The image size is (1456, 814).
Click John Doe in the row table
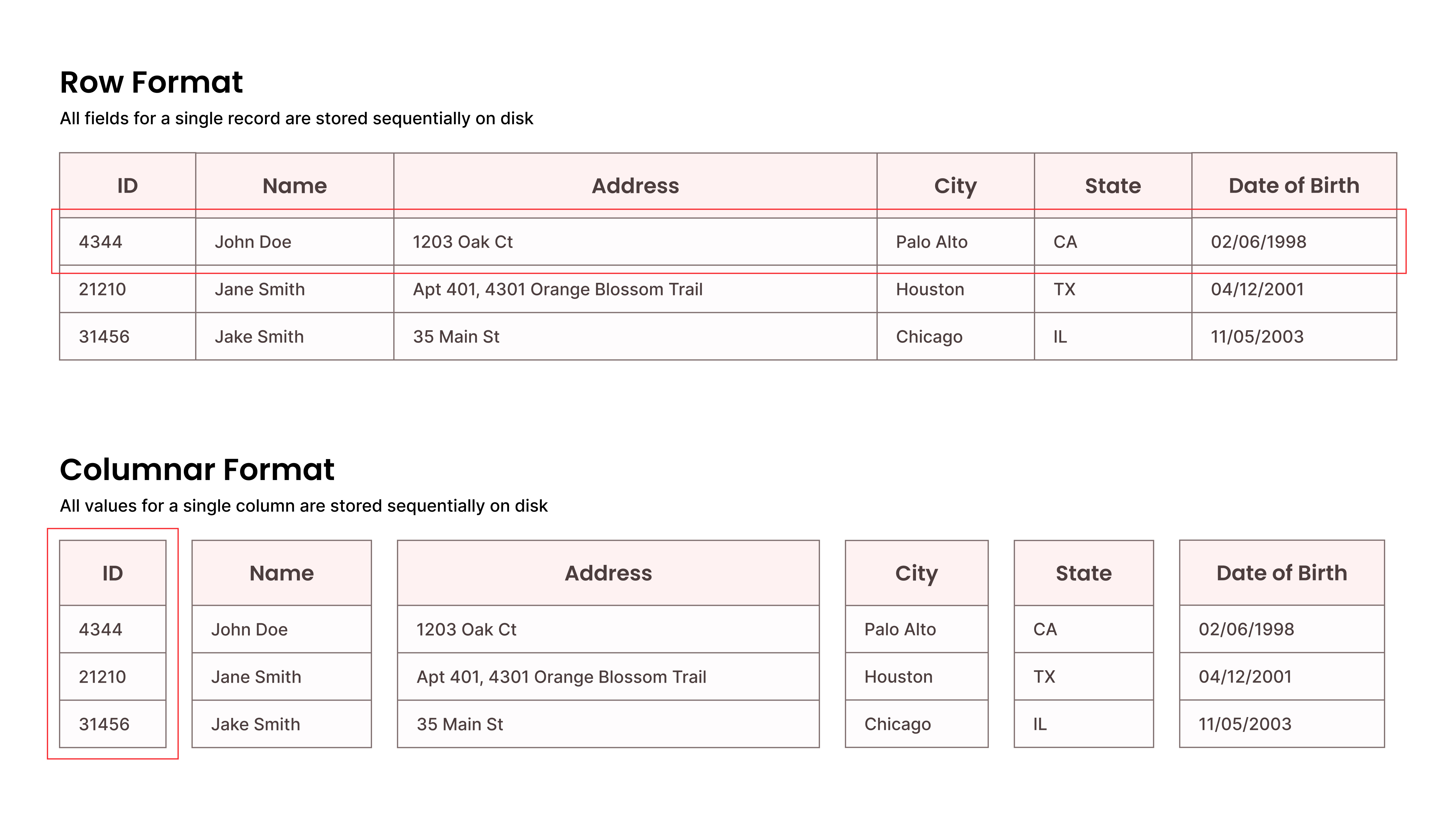pyautogui.click(x=253, y=242)
